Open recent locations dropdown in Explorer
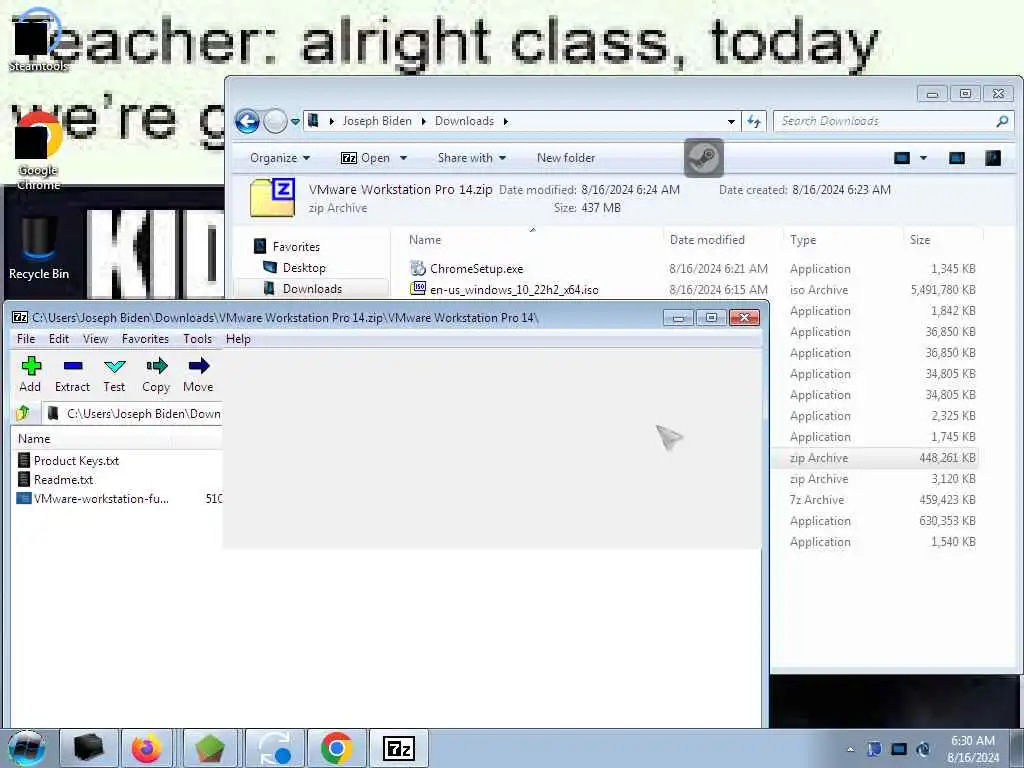The width and height of the screenshot is (1024, 768). pyautogui.click(x=295, y=121)
